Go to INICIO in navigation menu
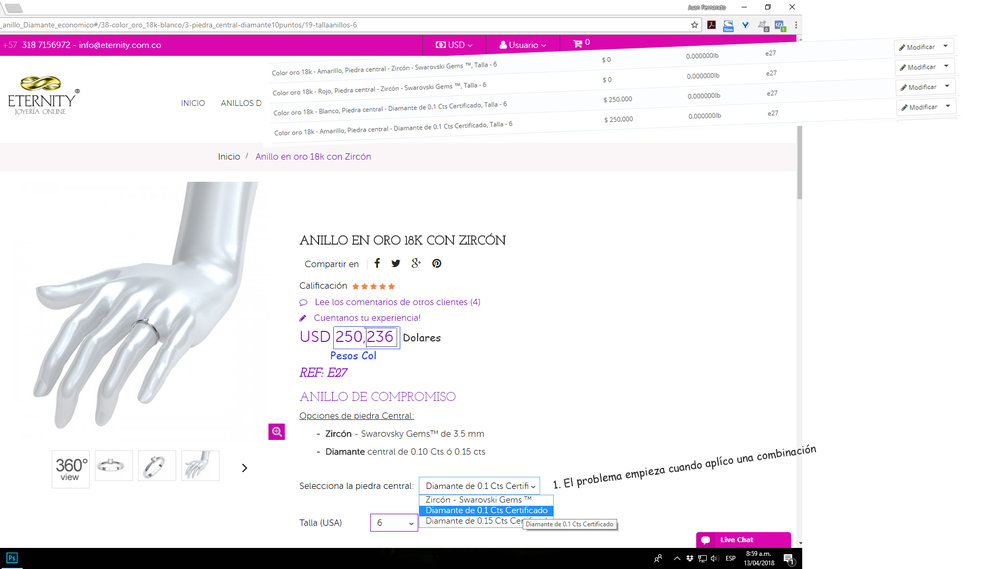1000x569 pixels. pyautogui.click(x=193, y=103)
